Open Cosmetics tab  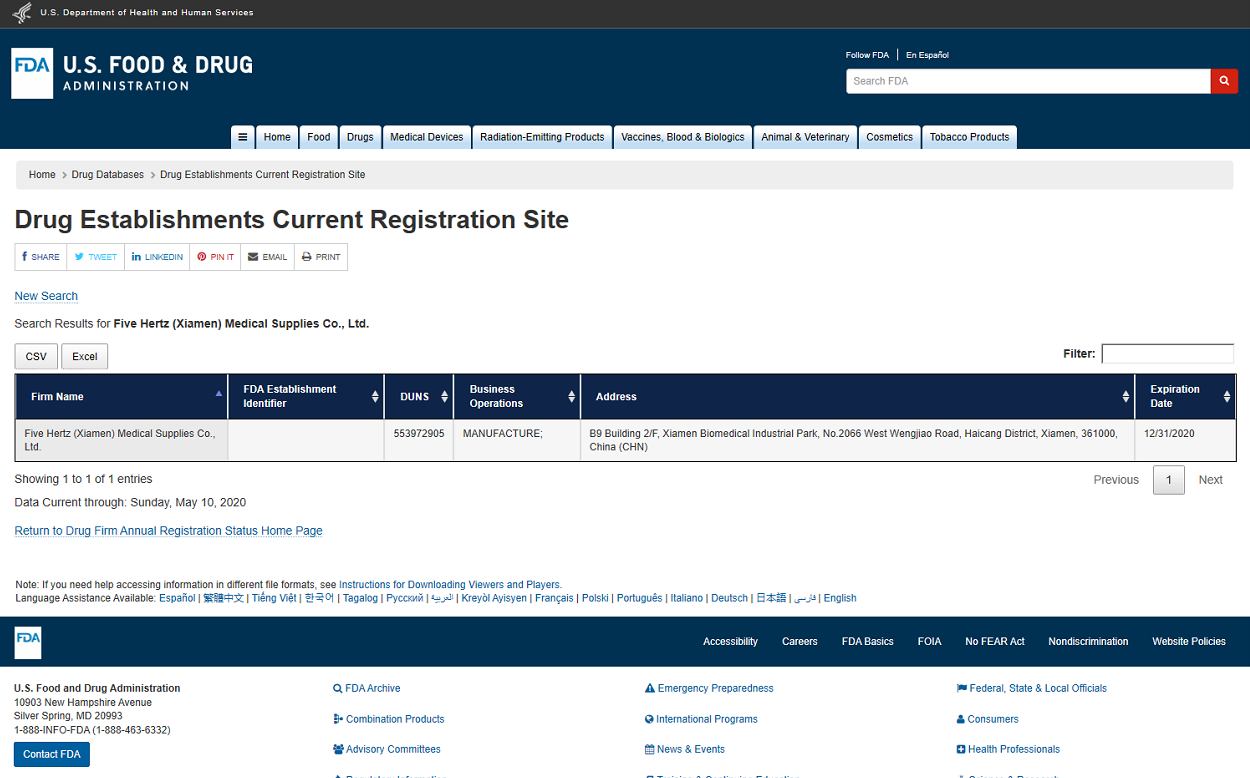(x=890, y=137)
